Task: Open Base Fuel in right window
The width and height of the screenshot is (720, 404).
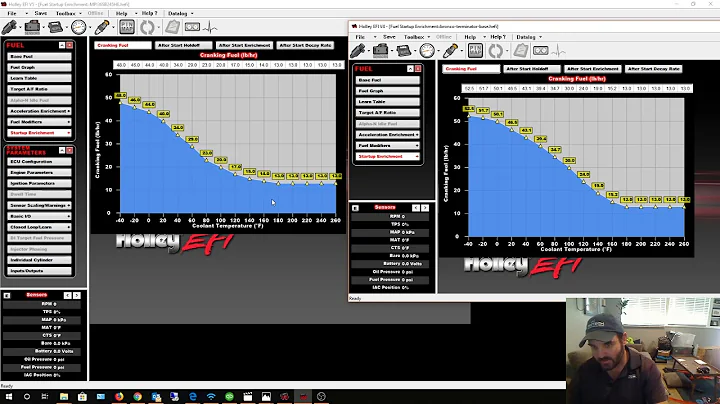Action: (388, 80)
